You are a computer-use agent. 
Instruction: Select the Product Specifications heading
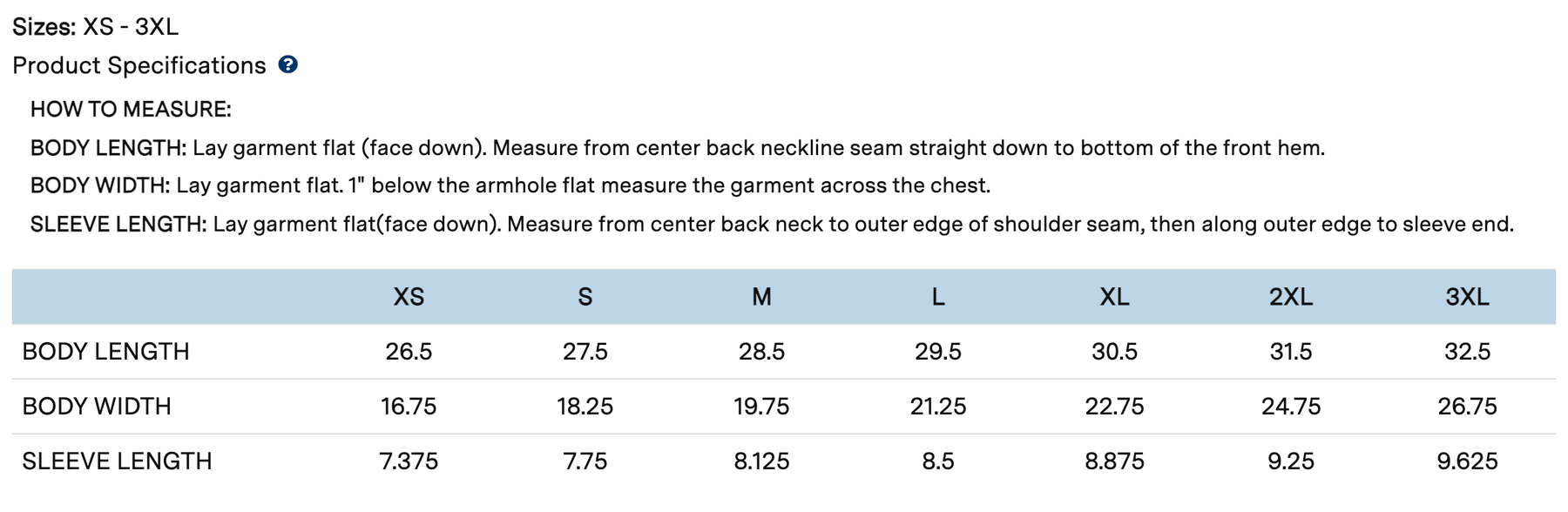tap(139, 65)
